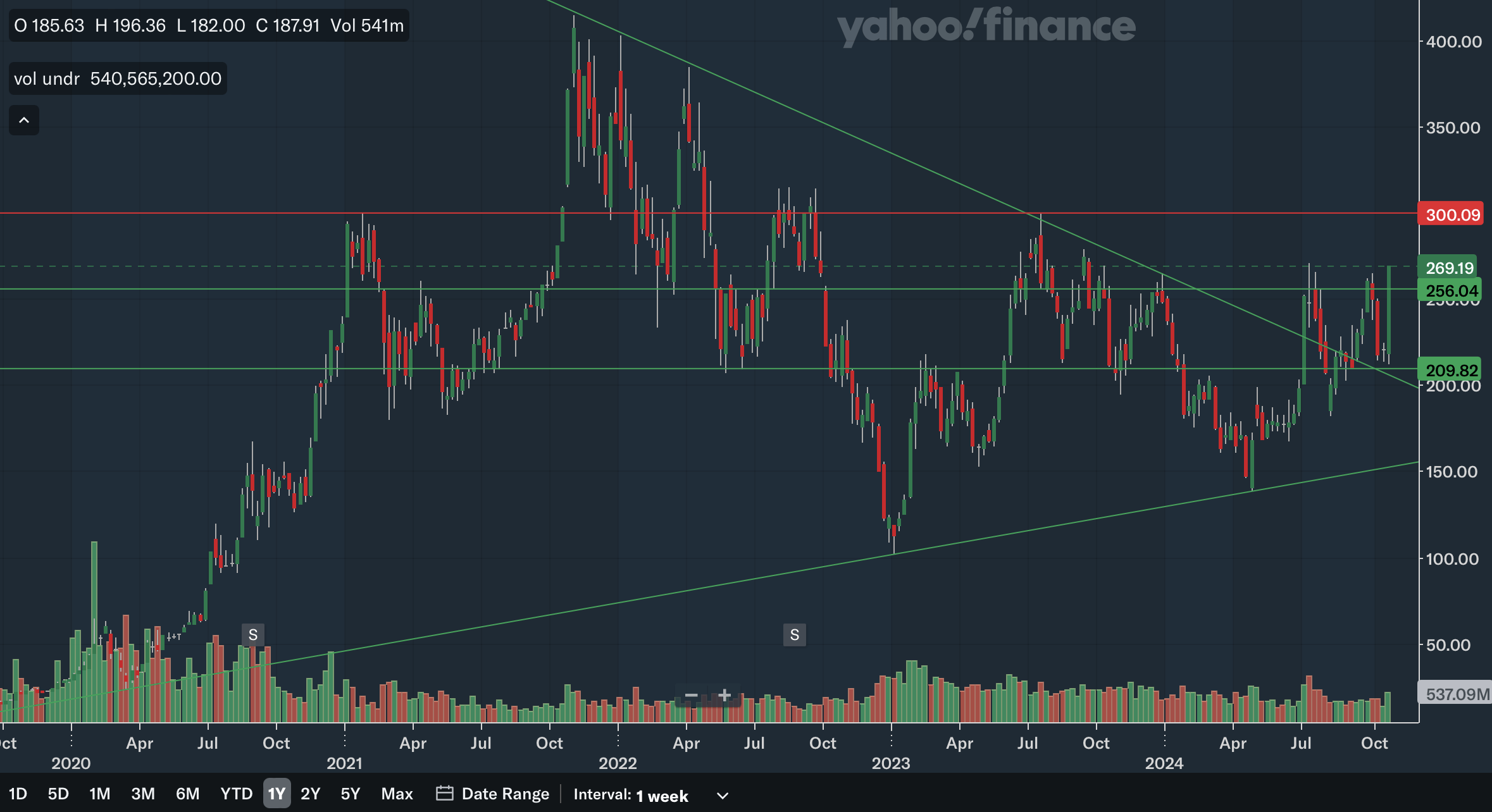The height and width of the screenshot is (812, 1492).
Task: Click the active 1Y range button
Action: pos(277,794)
